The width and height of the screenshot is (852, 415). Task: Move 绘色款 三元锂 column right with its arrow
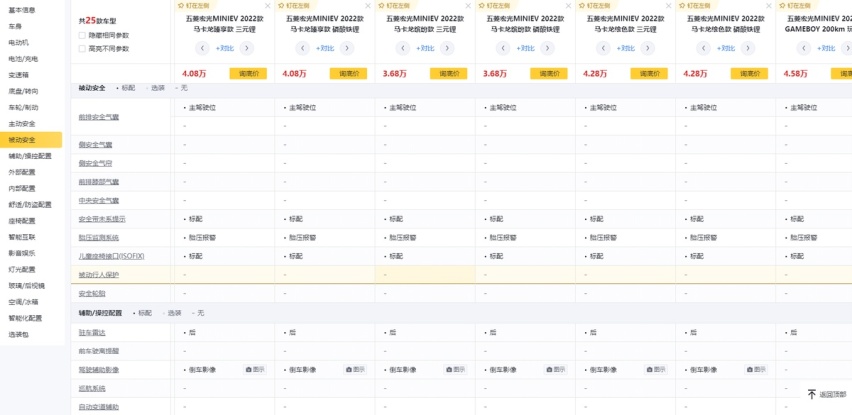[x=647, y=48]
